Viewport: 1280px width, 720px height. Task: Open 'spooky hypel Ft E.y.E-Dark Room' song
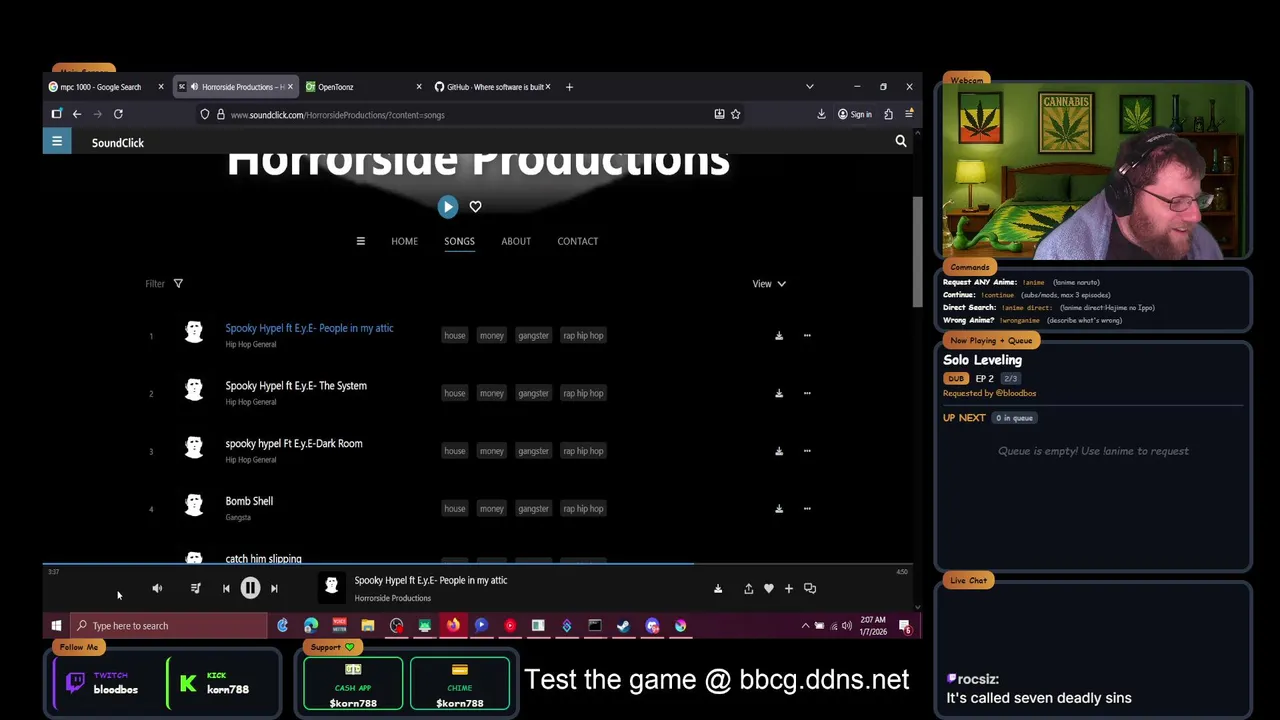pos(294,444)
